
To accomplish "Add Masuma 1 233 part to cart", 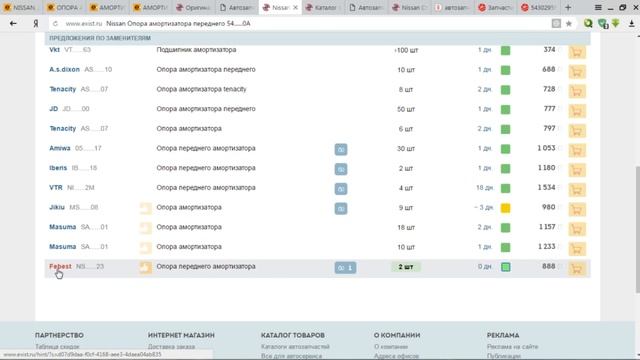I will coord(577,249).
